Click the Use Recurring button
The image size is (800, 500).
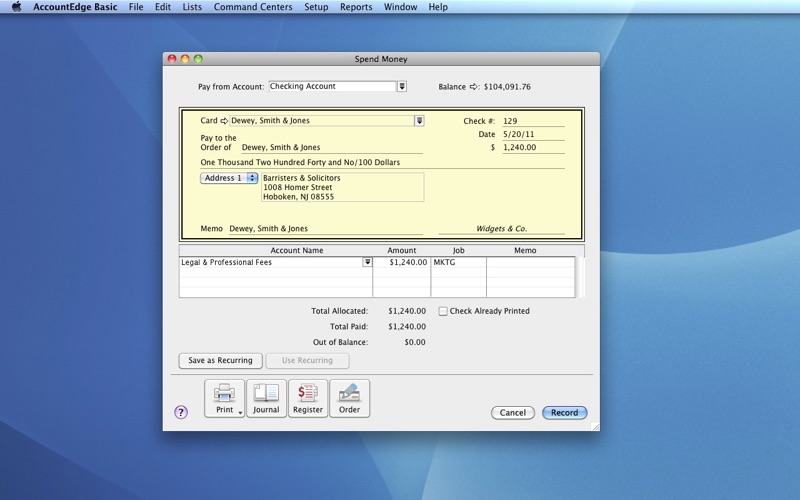point(307,361)
